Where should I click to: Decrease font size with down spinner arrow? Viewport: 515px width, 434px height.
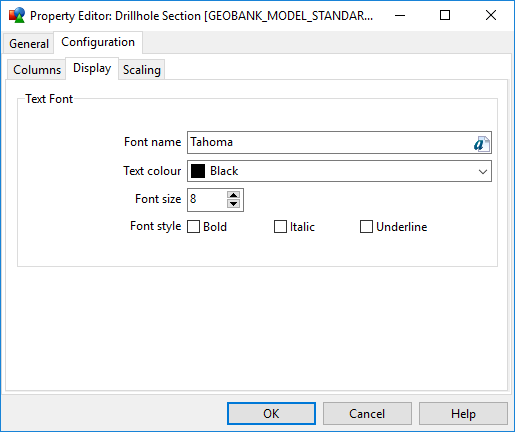[233, 204]
